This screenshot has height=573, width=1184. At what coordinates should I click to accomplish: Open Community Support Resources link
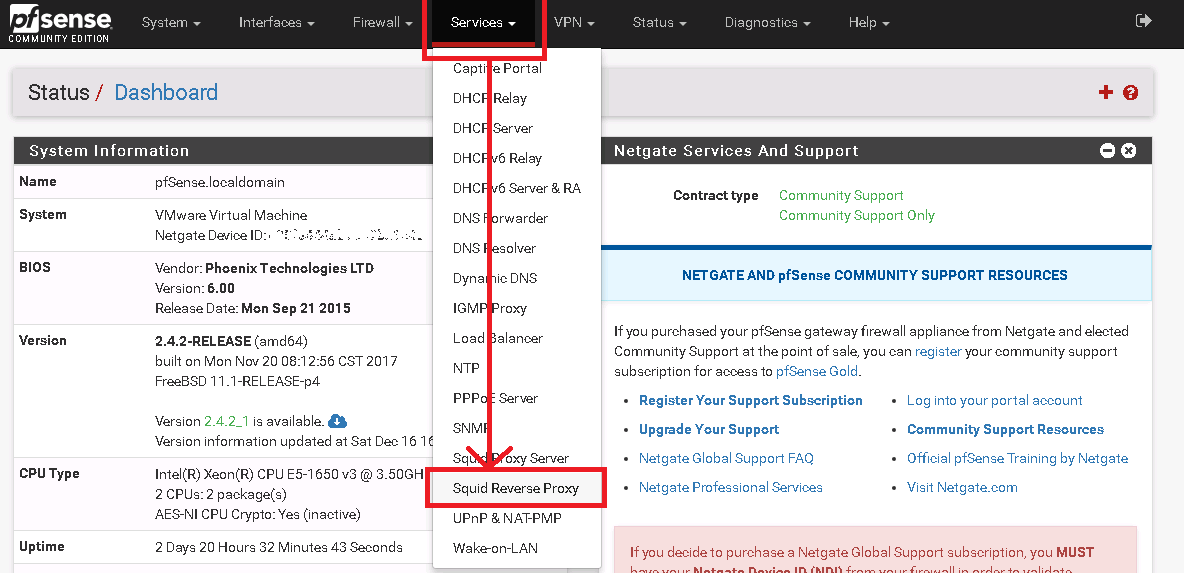[1005, 430]
